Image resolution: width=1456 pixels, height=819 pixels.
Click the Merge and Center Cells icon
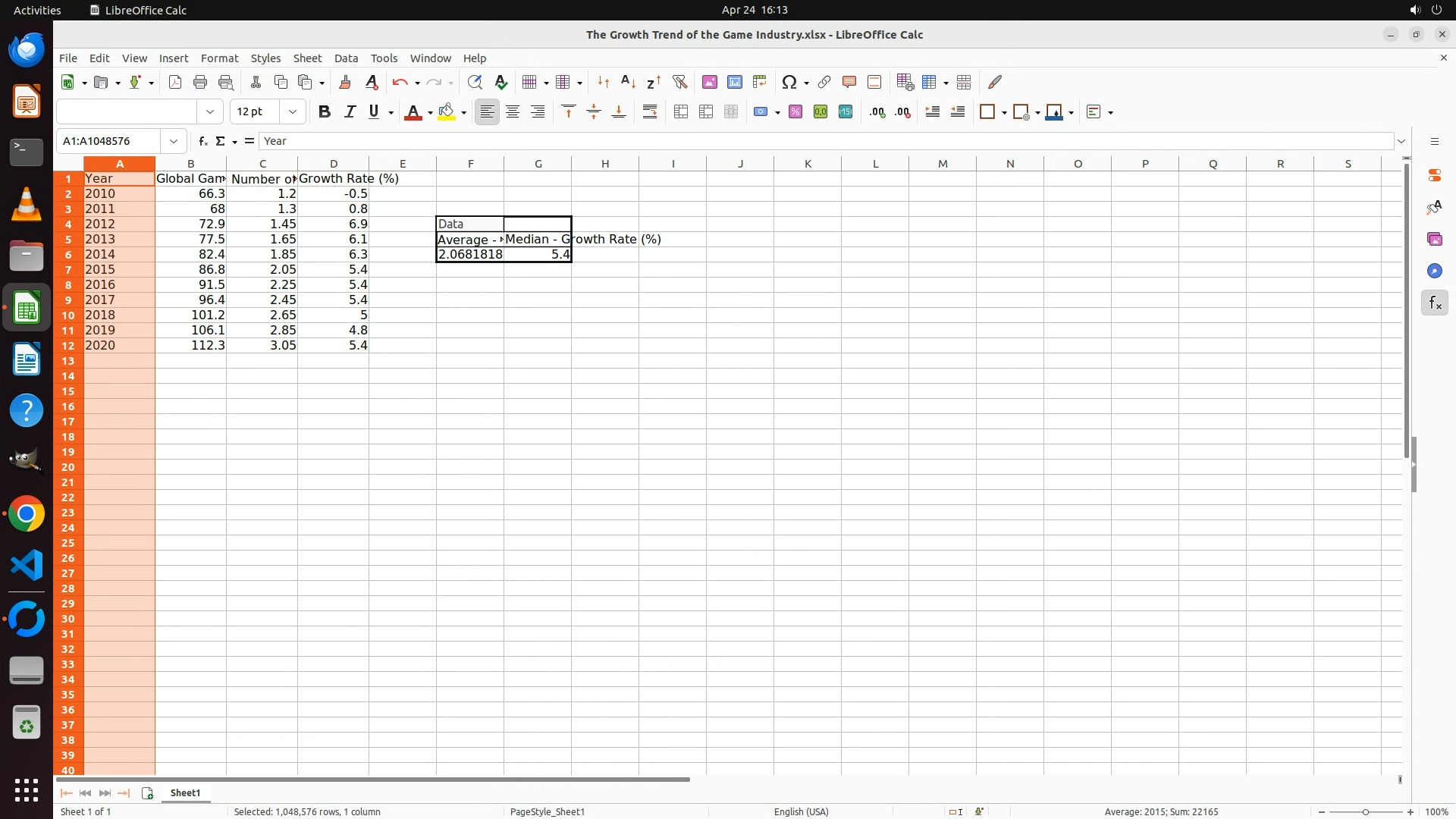pos(681,112)
